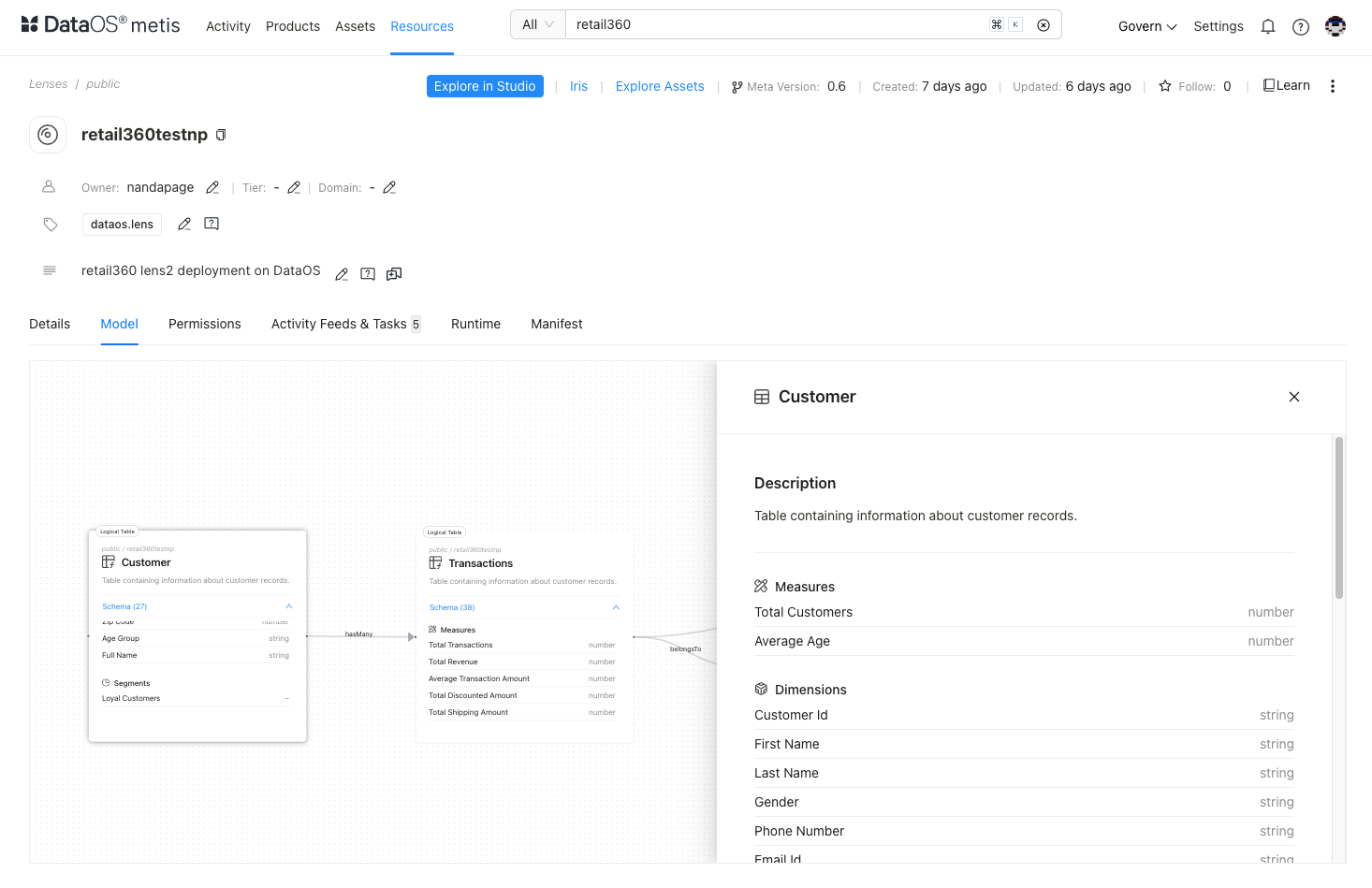The height and width of the screenshot is (888, 1372).
Task: Collapse Transactions node Schema (38)
Action: tap(616, 607)
